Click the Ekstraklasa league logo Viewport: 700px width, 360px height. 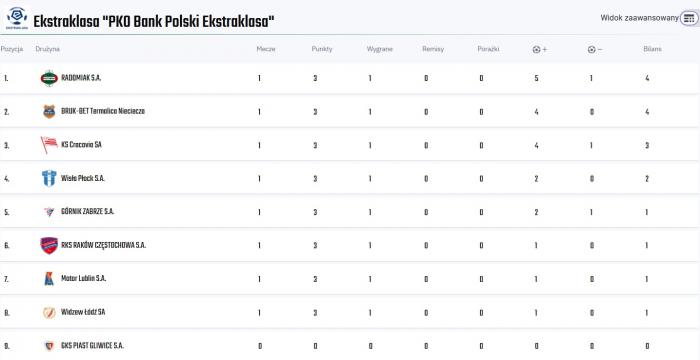coord(17,18)
